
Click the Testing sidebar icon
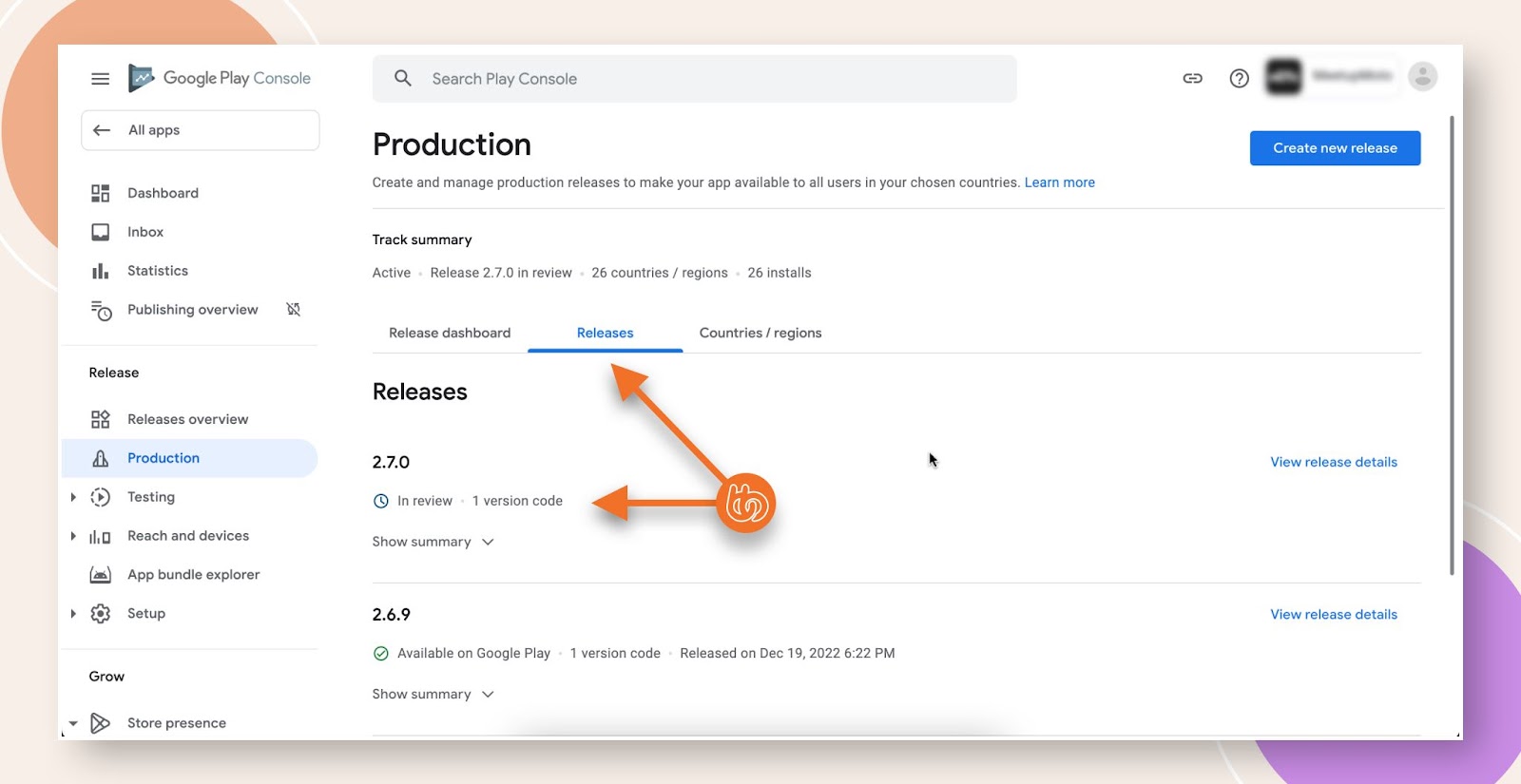(x=100, y=497)
